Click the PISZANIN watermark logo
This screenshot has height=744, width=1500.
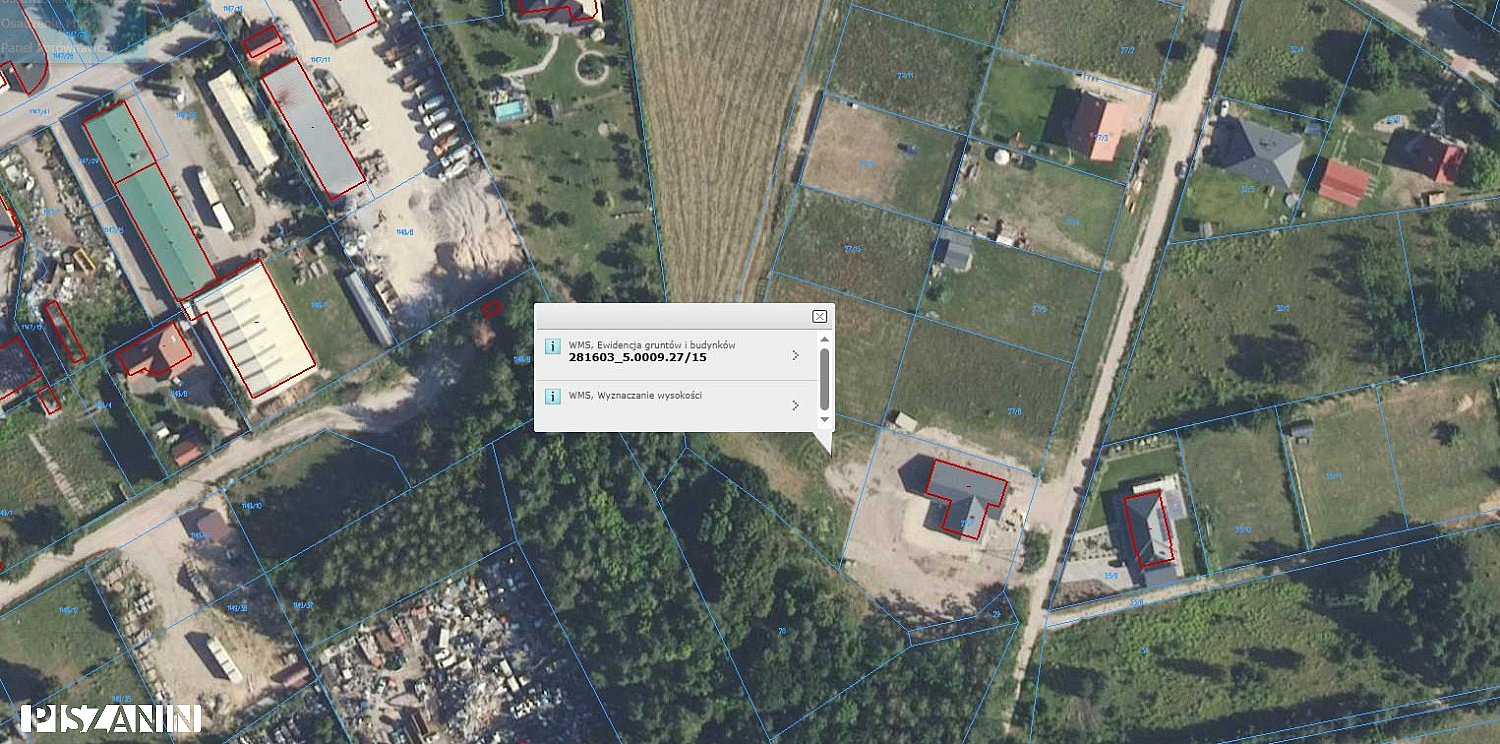(111, 718)
